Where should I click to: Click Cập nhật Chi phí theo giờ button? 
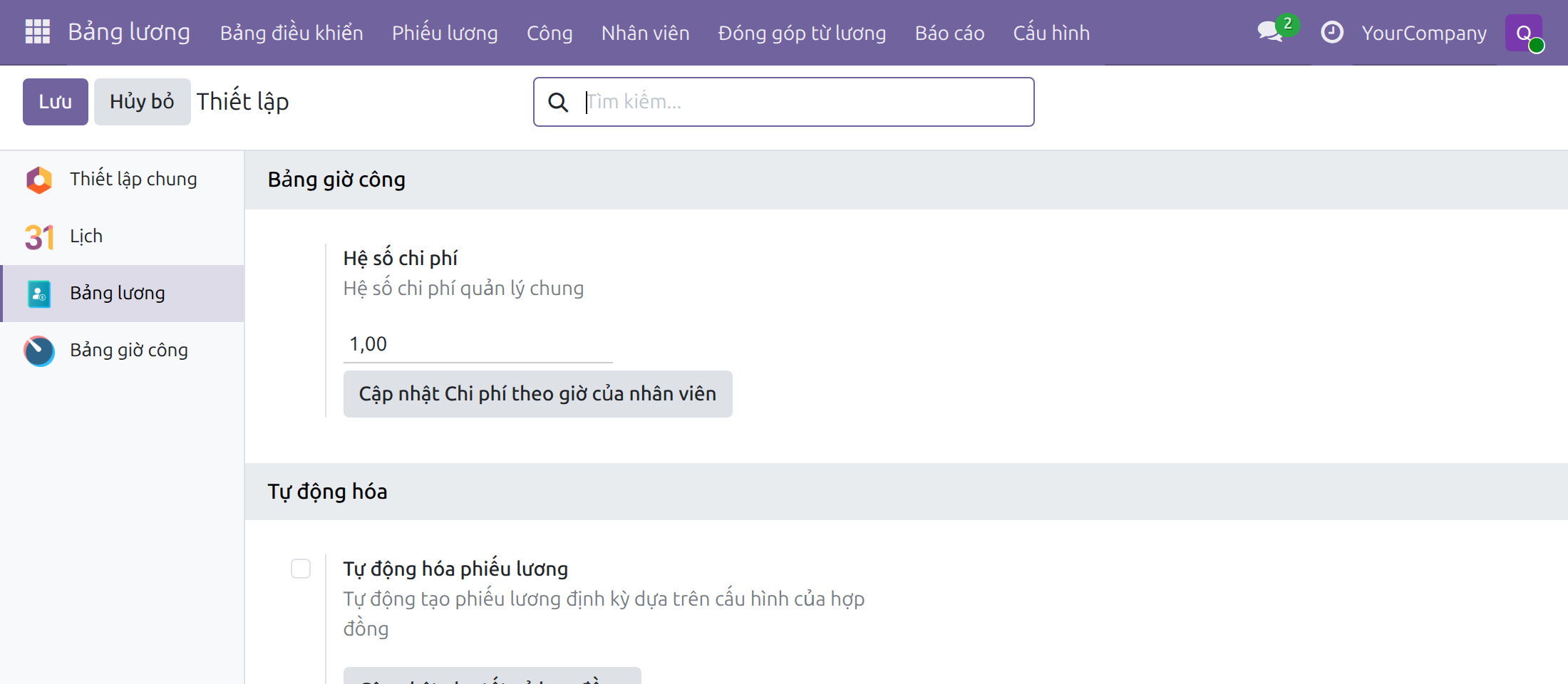pos(538,394)
